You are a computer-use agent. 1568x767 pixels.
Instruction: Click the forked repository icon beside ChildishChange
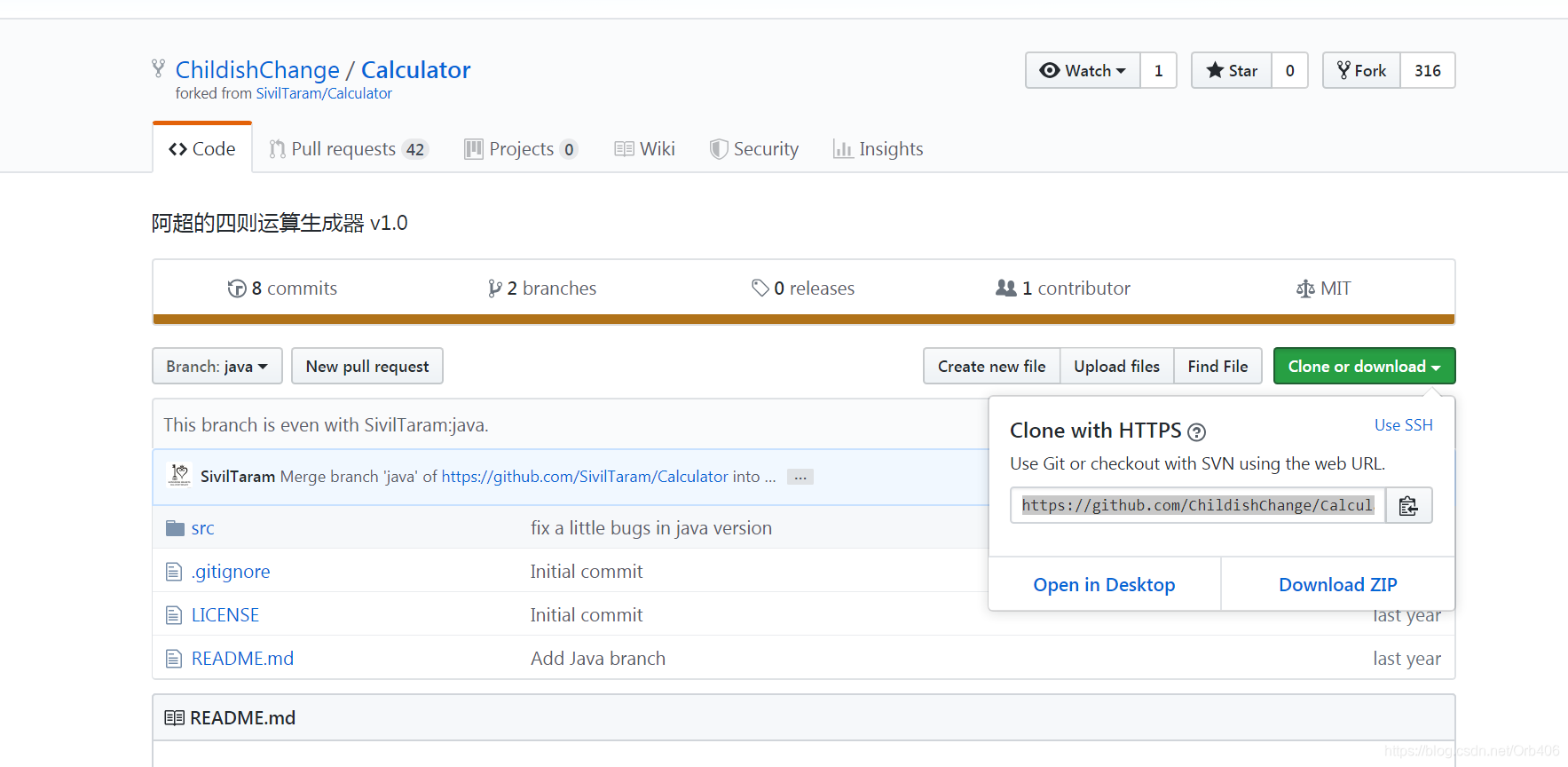(x=159, y=68)
